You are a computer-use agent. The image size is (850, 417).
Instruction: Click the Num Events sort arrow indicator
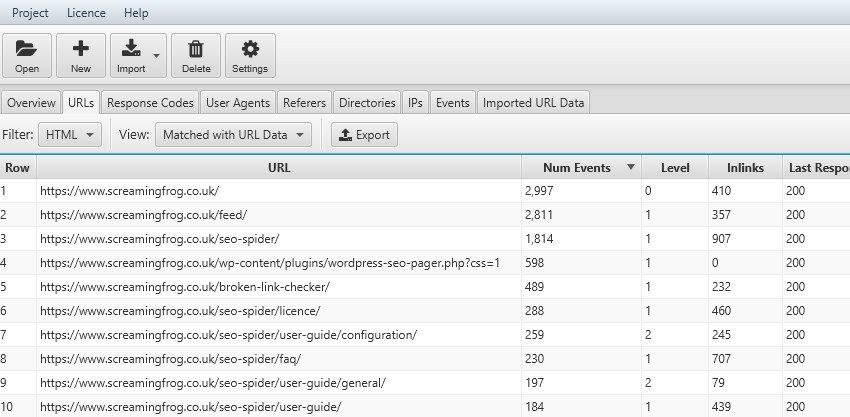[630, 167]
